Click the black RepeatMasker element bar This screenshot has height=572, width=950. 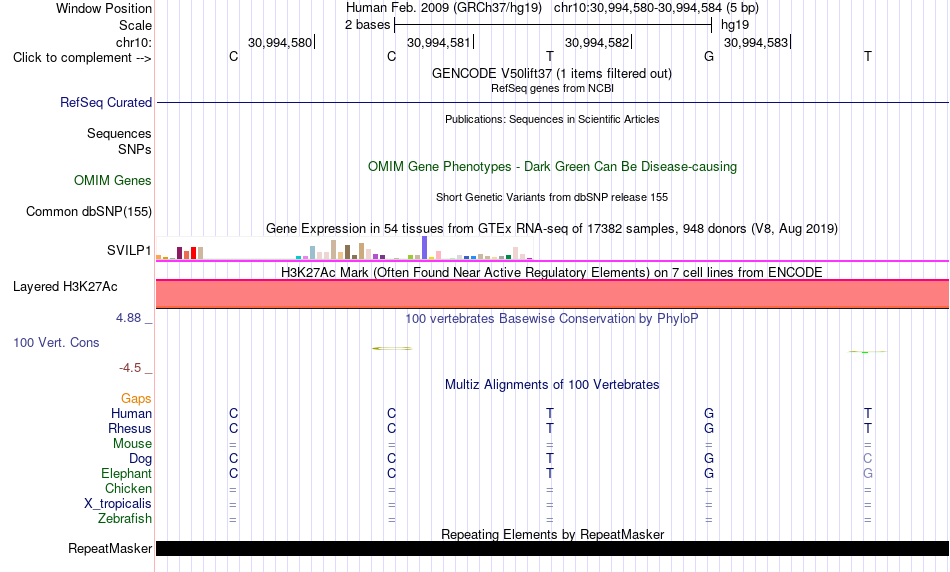(x=552, y=548)
